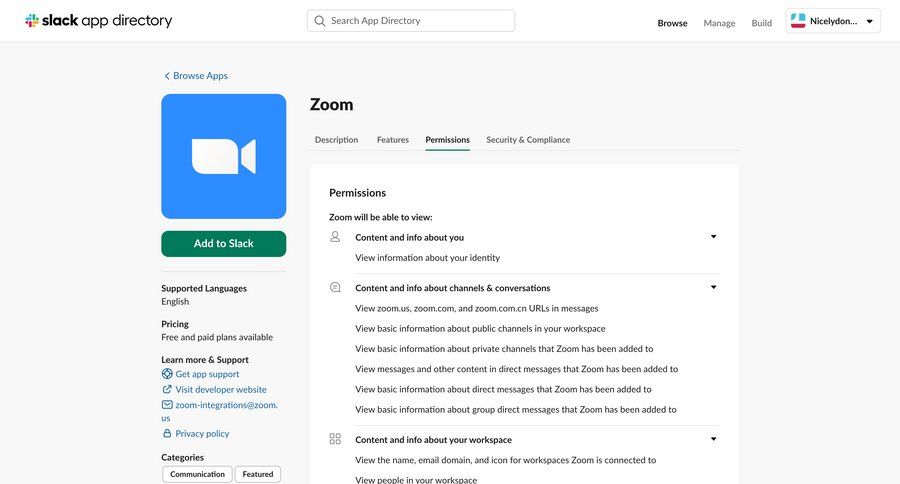
Task: Click "View people in your workspace" line
Action: 416,479
